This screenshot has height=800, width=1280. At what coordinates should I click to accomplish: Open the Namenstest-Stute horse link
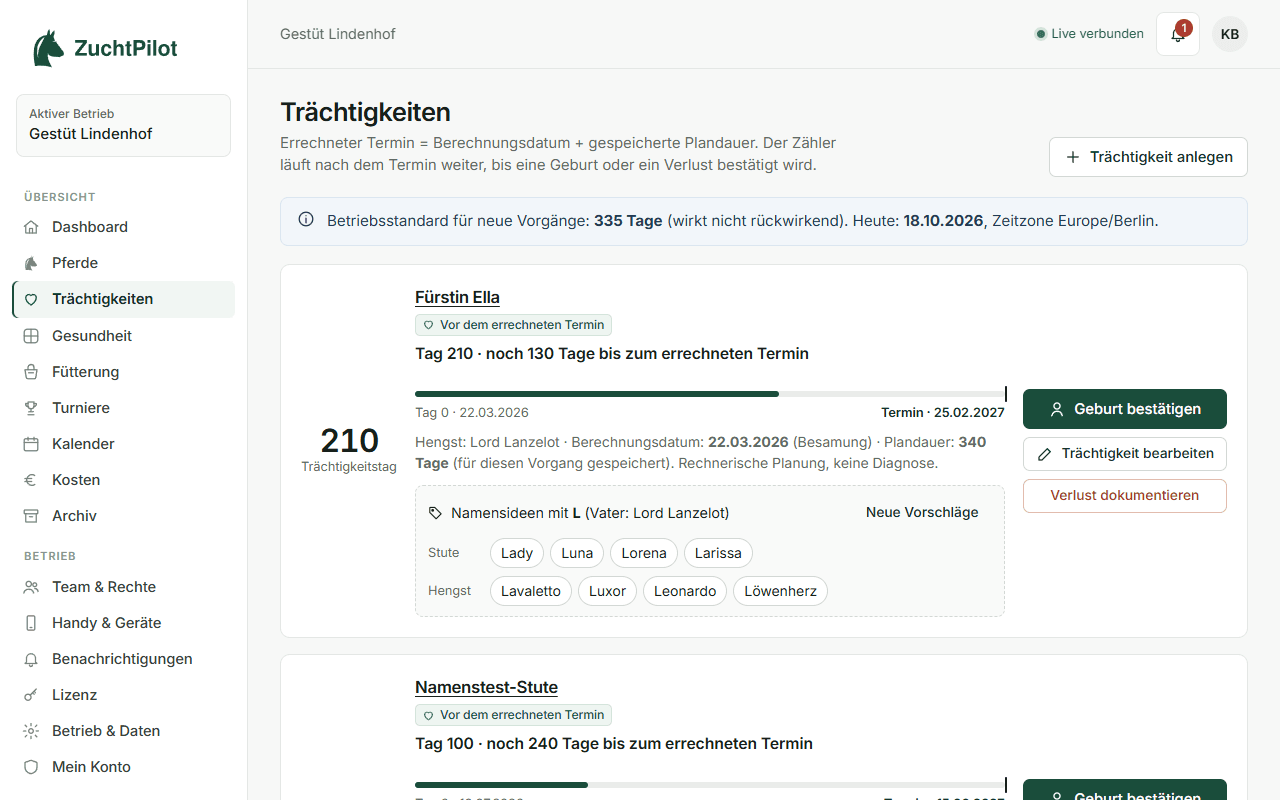486,687
